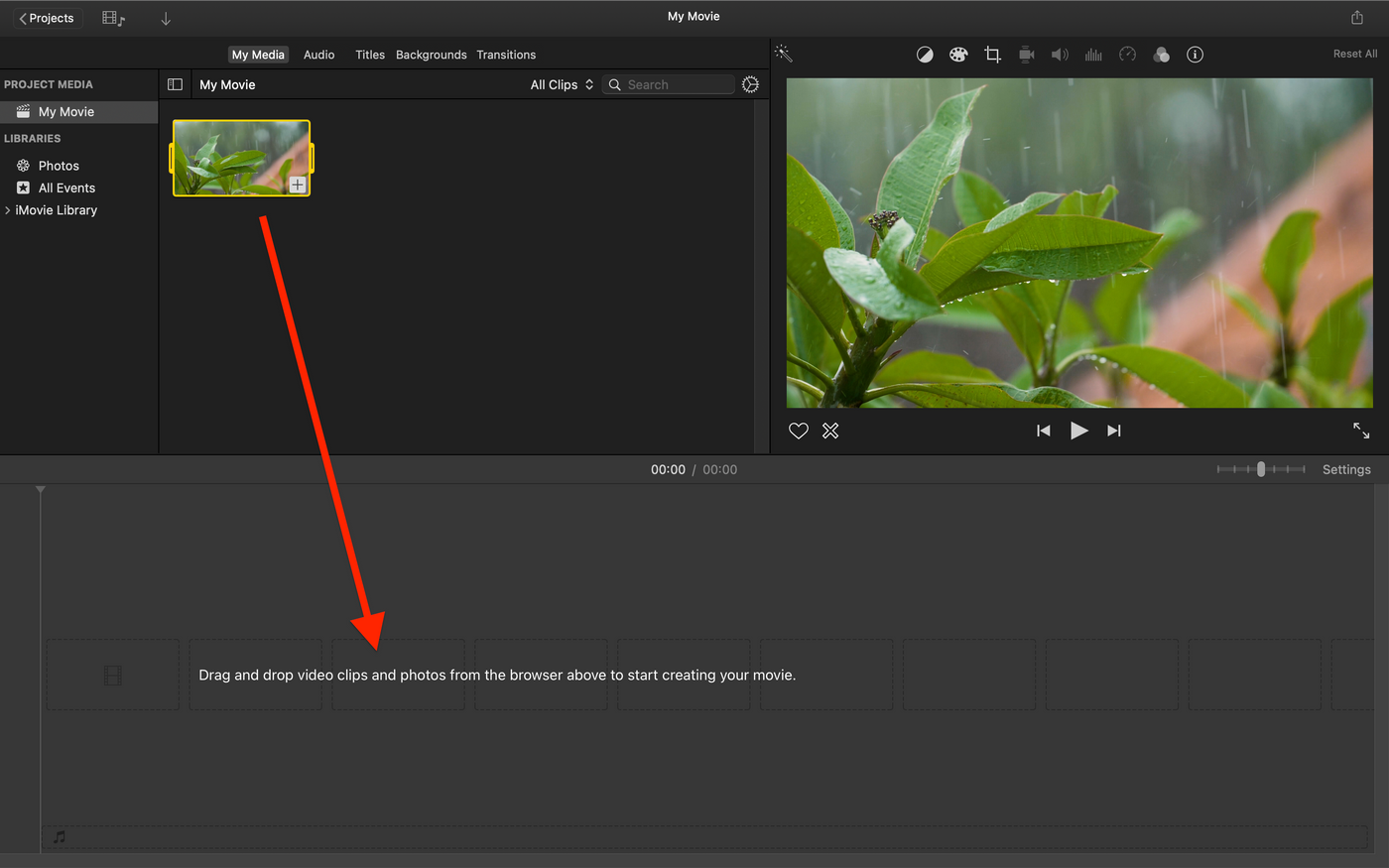Adjust the timeline zoom slider
The width and height of the screenshot is (1389, 868).
coord(1261,468)
